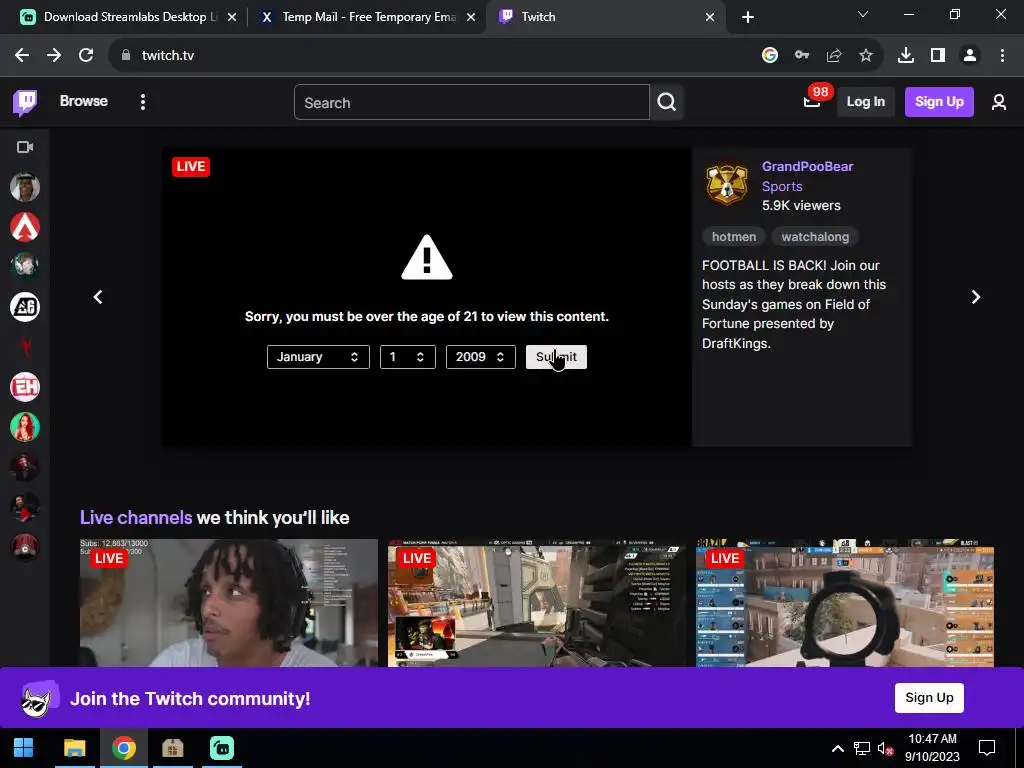1024x768 pixels.
Task: Click Sign Up in the purple community banner
Action: click(x=929, y=697)
